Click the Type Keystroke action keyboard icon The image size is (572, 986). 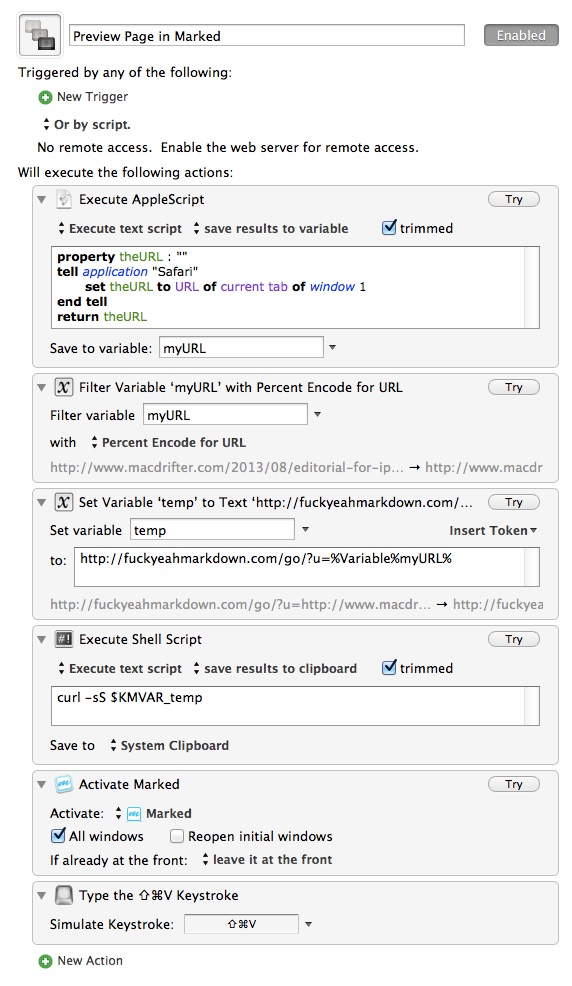[63, 895]
